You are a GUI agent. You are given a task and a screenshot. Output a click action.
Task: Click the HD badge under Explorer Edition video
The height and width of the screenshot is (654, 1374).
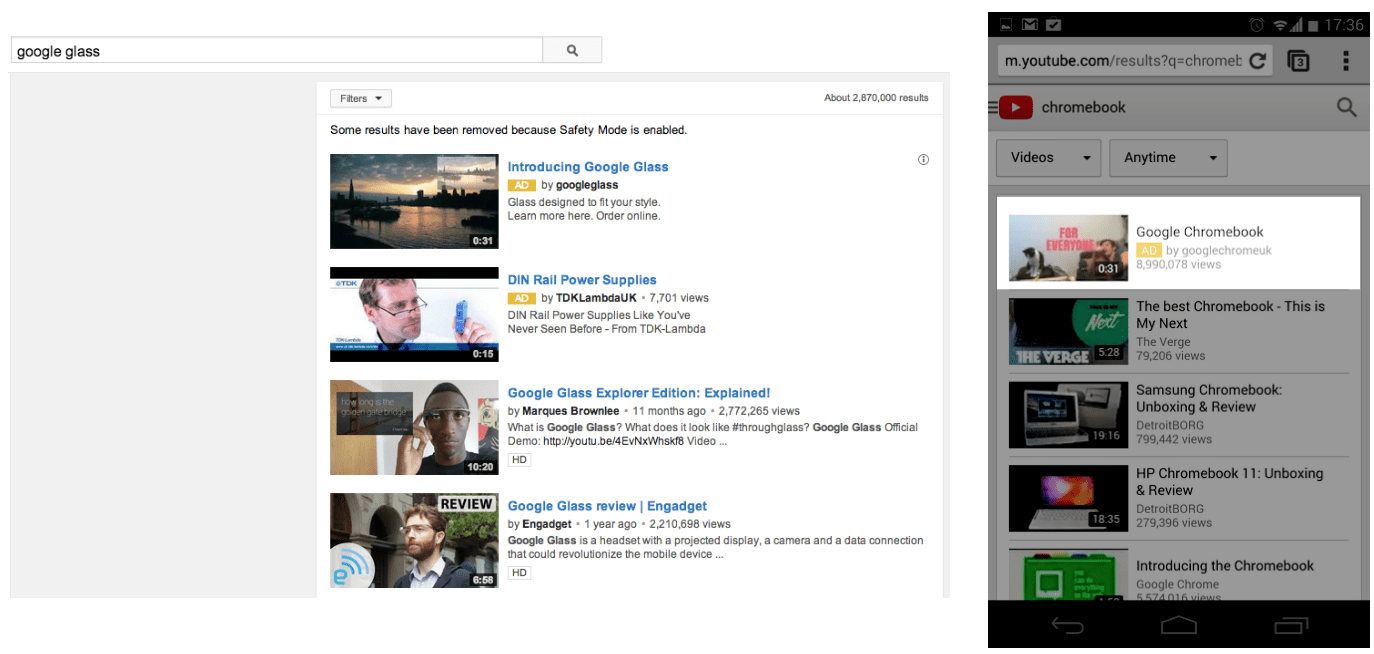(x=519, y=460)
